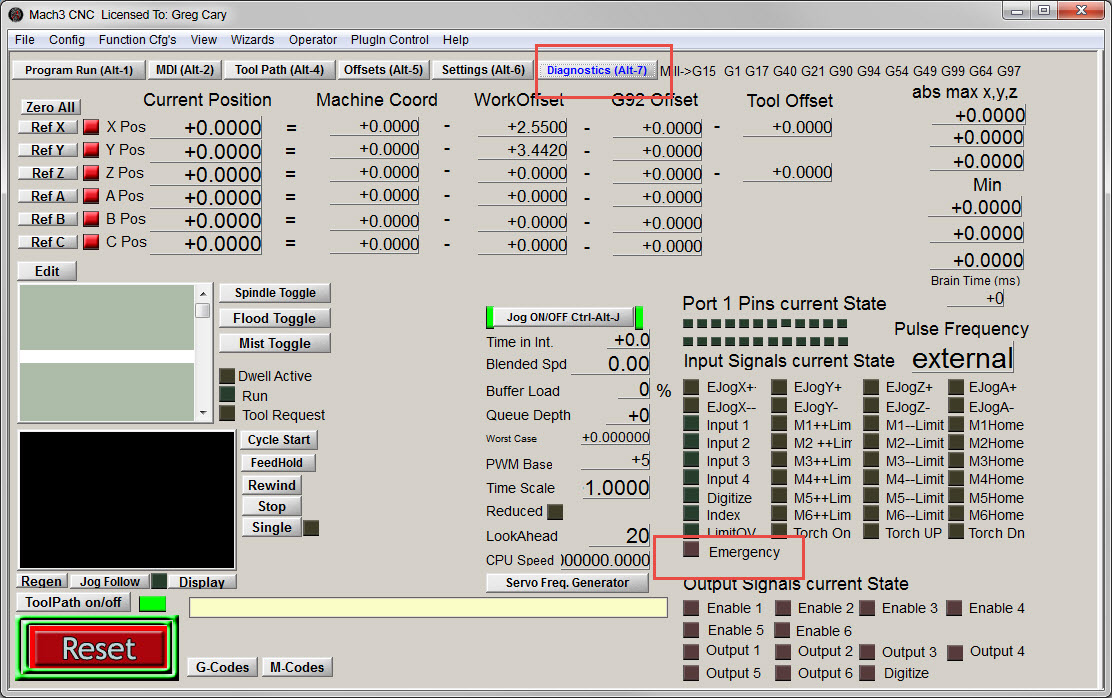This screenshot has width=1112, height=698.
Task: Switch to Program Run (Alt-1) tab
Action: point(79,70)
